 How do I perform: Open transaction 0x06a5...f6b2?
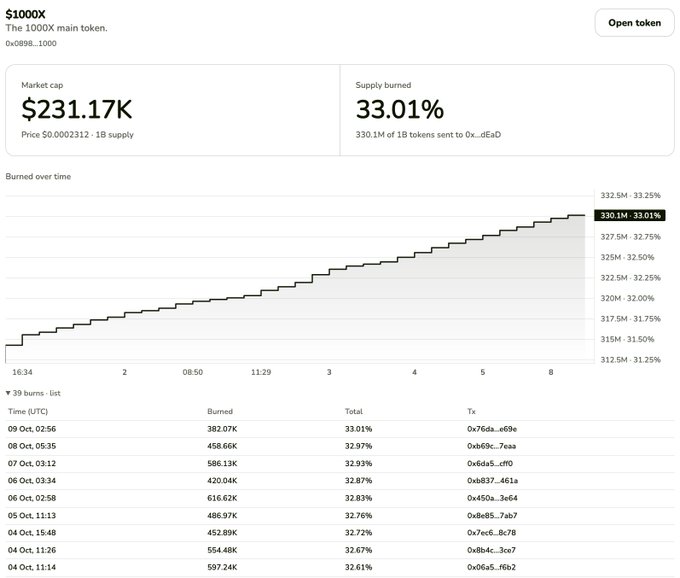click(x=491, y=567)
